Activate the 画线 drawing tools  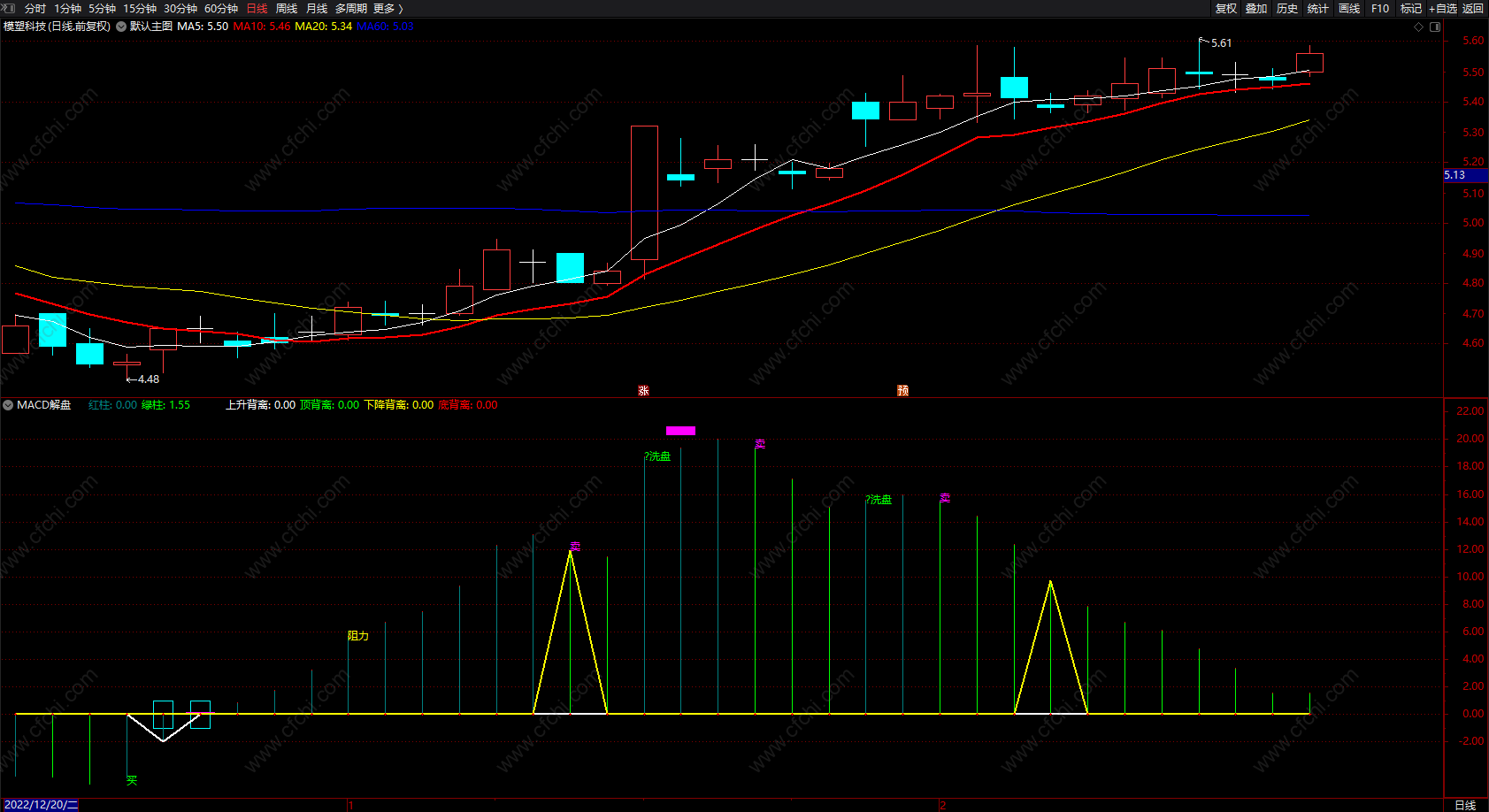(x=1349, y=8)
